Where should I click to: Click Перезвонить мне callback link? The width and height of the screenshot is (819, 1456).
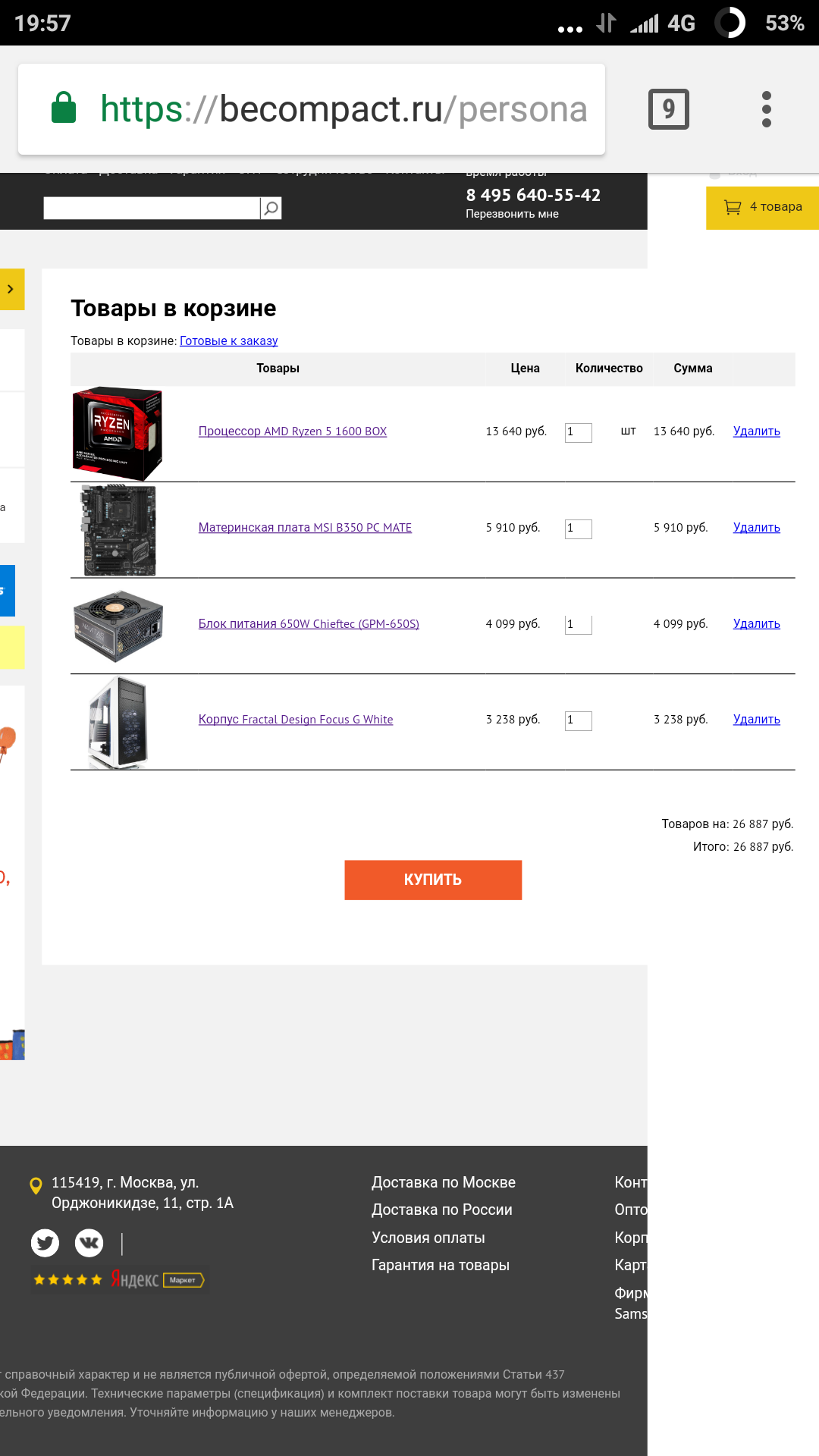pyautogui.click(x=512, y=214)
